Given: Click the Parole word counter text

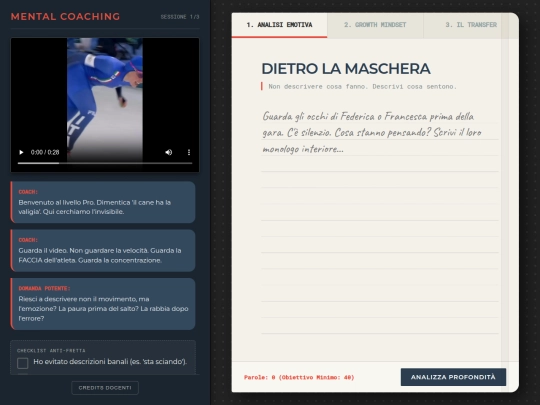Looking at the screenshot, I should pos(299,377).
